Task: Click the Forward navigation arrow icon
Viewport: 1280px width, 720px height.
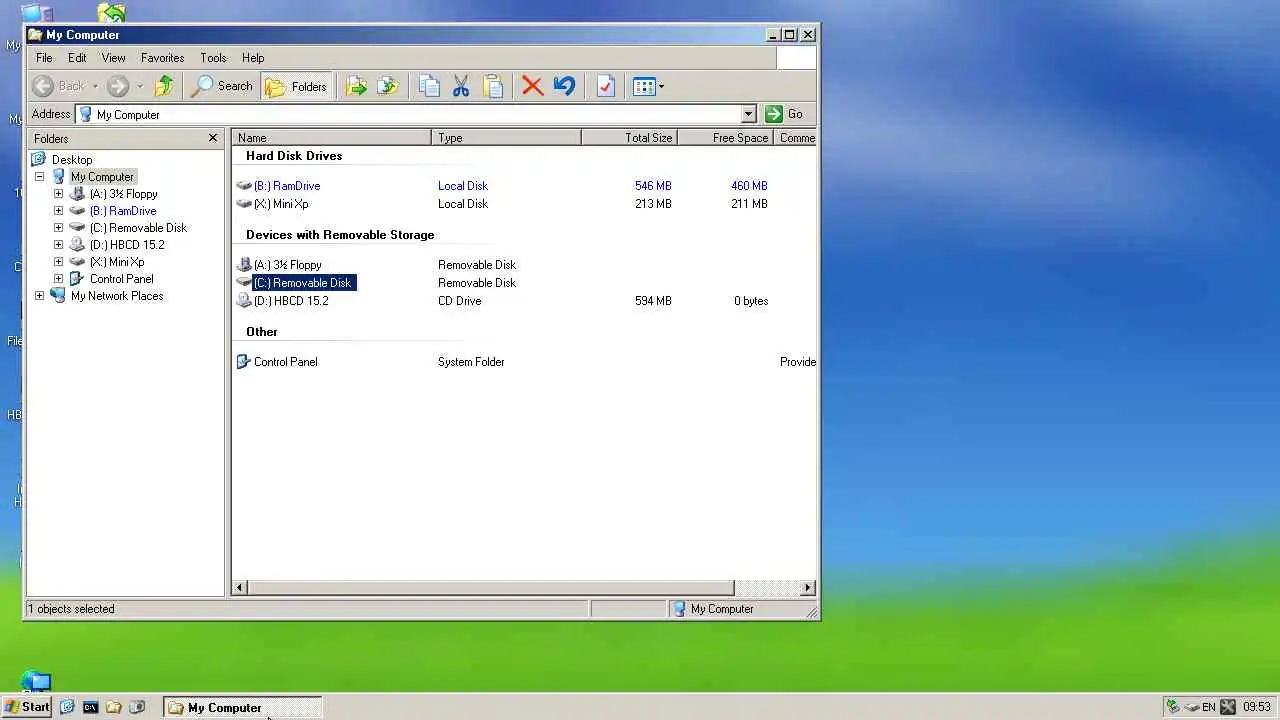Action: [118, 86]
